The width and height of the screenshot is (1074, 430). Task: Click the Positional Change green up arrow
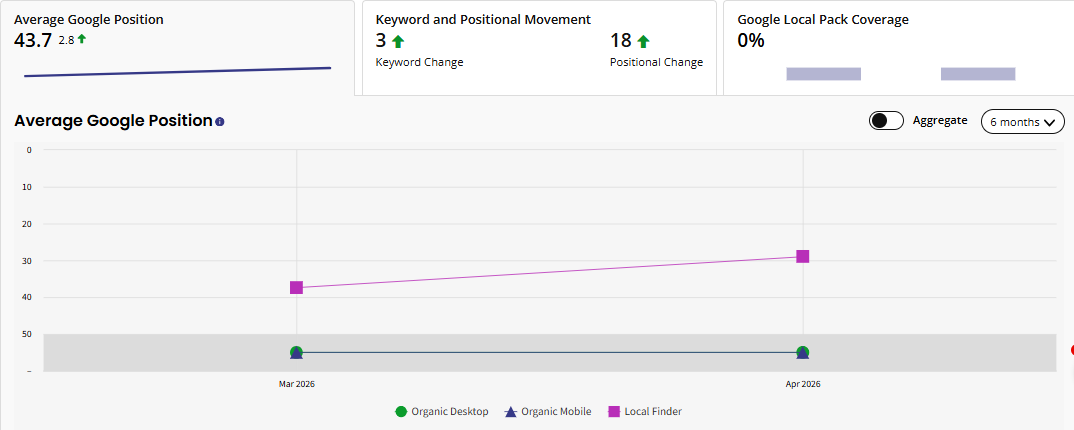(x=643, y=41)
